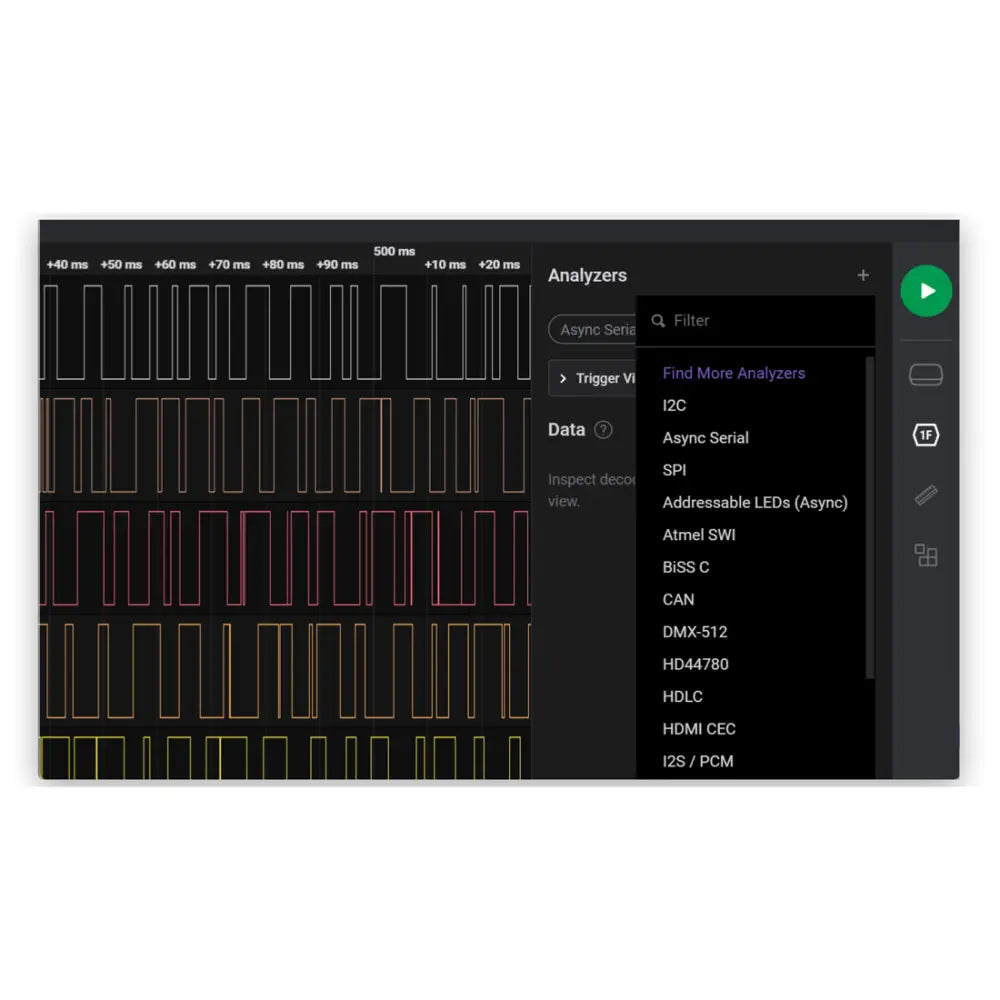The image size is (1000, 1000).
Task: Open the extensions panel at sidebar bottom
Action: click(x=926, y=556)
